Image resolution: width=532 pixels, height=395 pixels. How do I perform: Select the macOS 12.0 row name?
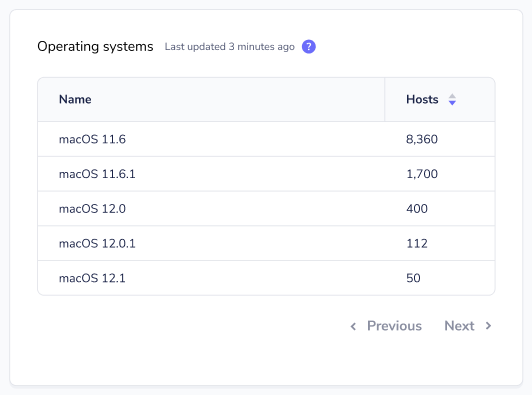(x=92, y=209)
